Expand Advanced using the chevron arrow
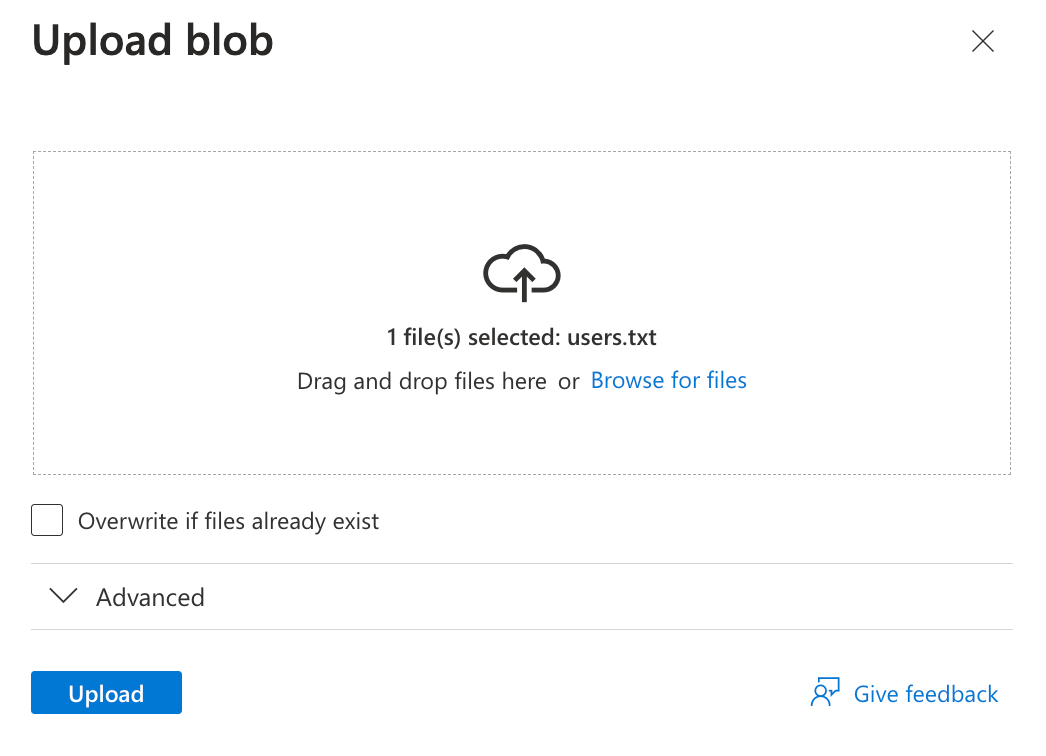 pyautogui.click(x=64, y=596)
